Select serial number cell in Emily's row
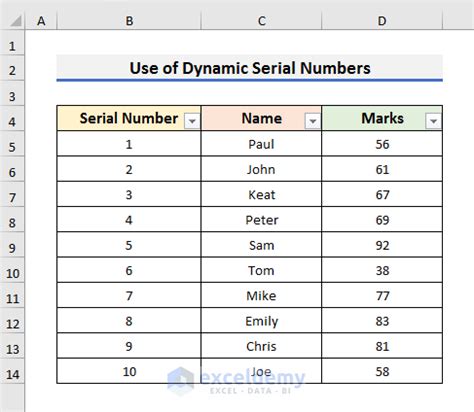The image size is (474, 412). coord(129,321)
